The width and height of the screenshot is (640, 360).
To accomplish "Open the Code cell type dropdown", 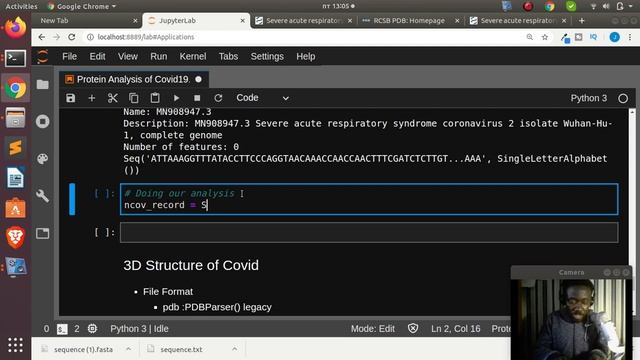I will pyautogui.click(x=262, y=98).
